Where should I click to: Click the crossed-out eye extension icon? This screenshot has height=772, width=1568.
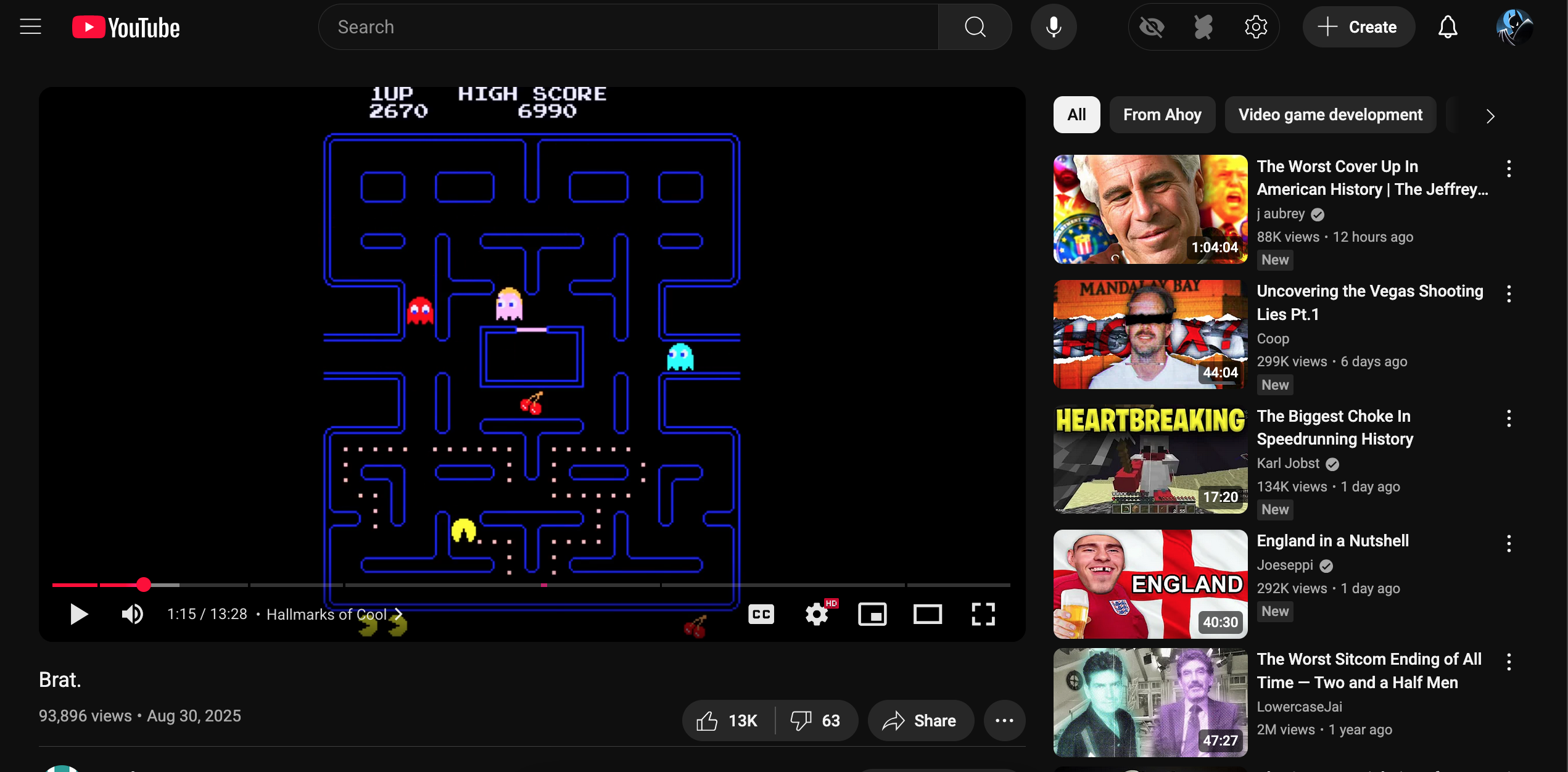(x=1152, y=27)
